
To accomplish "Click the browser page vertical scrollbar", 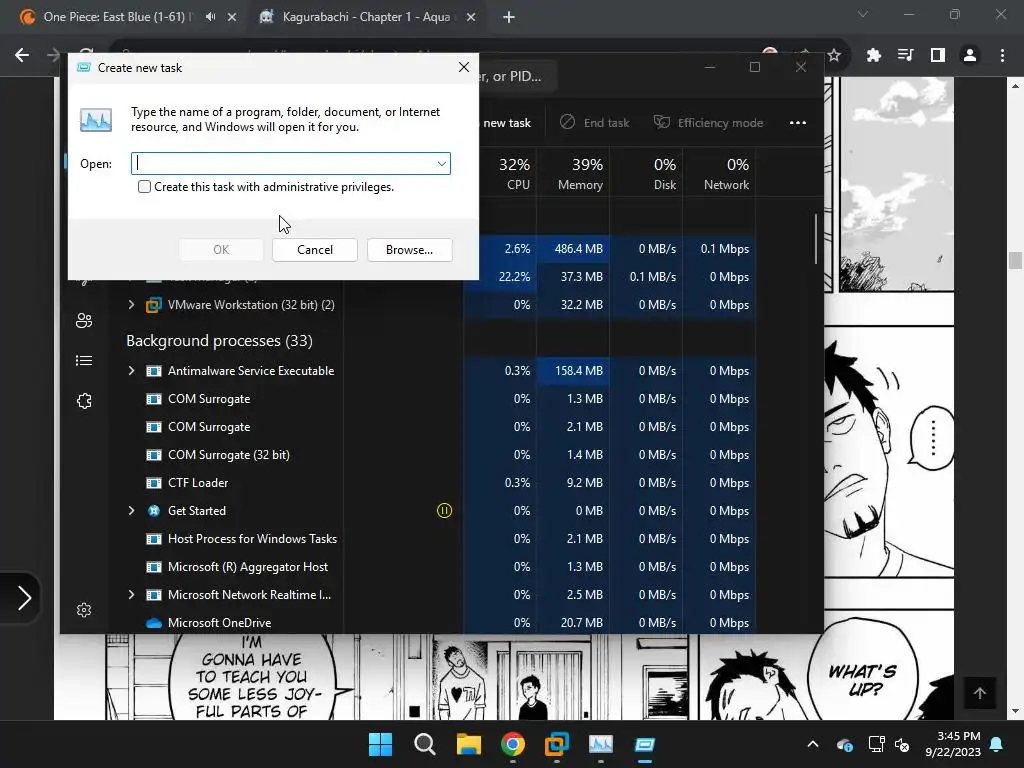I will [1014, 260].
